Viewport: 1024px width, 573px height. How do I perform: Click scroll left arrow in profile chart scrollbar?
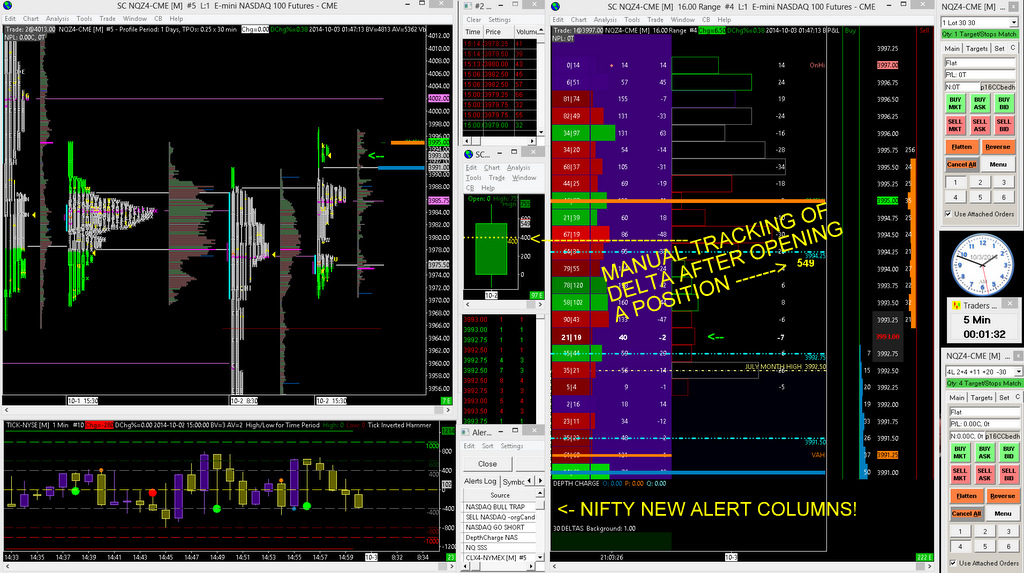point(7,410)
